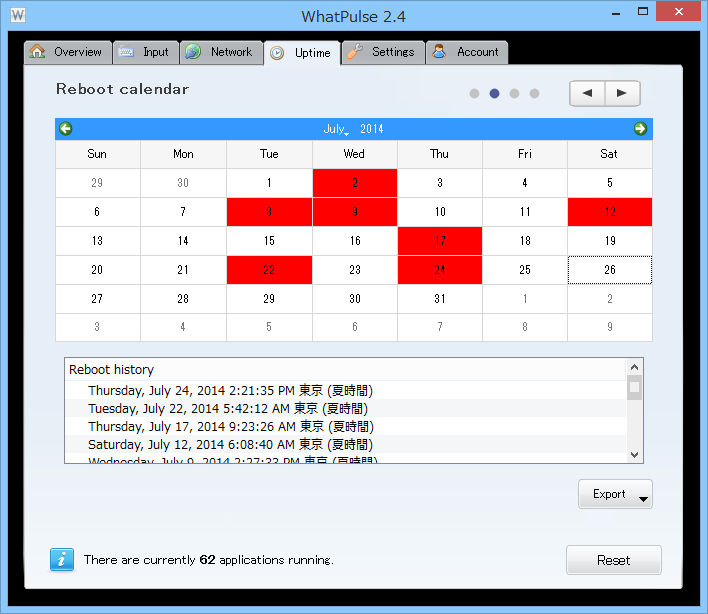Click the 2014 year in calendar header
Viewport: 708px width, 614px height.
point(372,129)
